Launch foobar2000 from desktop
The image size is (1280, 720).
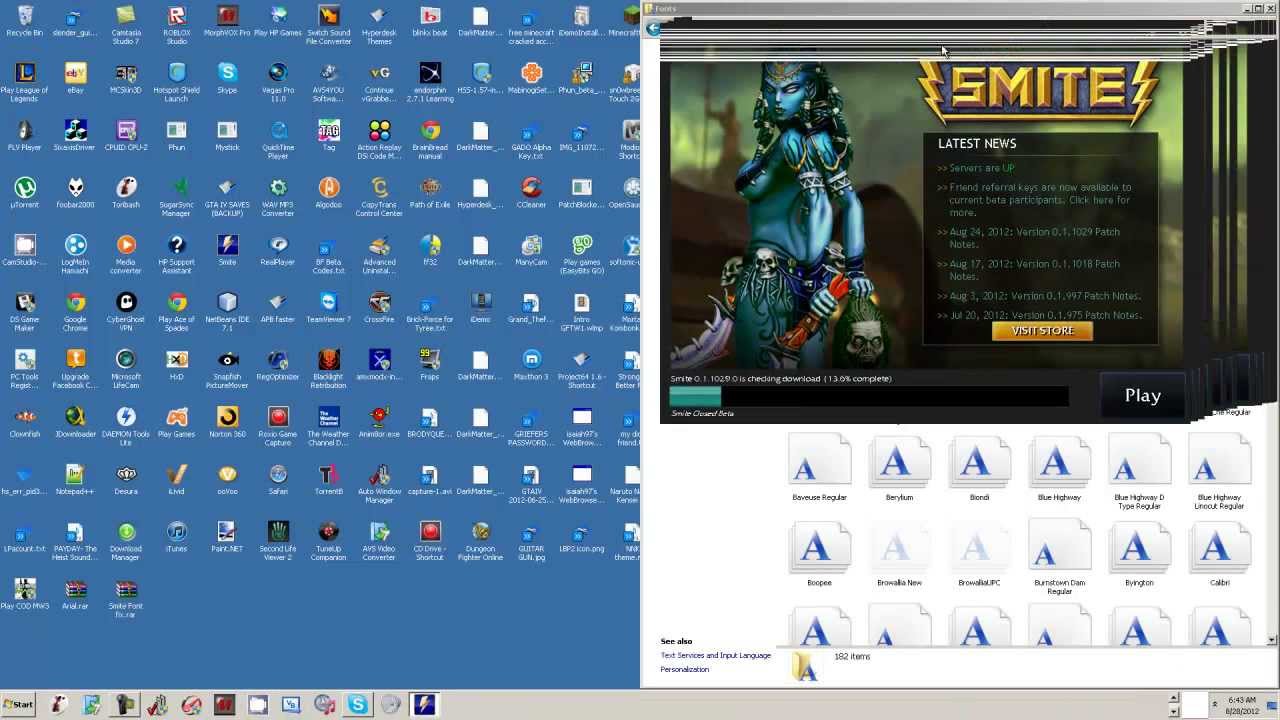tap(75, 193)
